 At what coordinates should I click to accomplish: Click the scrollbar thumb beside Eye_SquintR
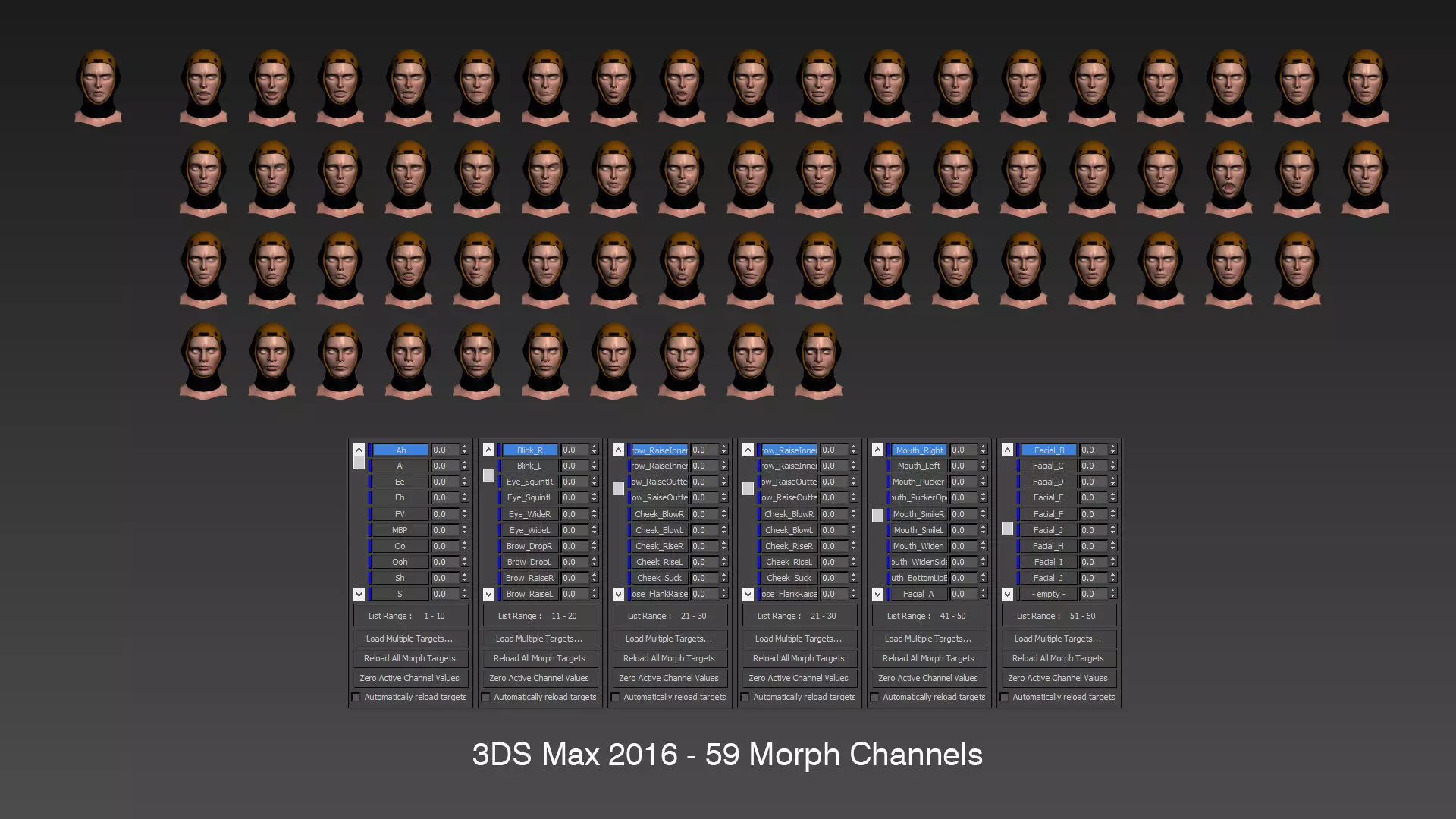click(x=488, y=475)
